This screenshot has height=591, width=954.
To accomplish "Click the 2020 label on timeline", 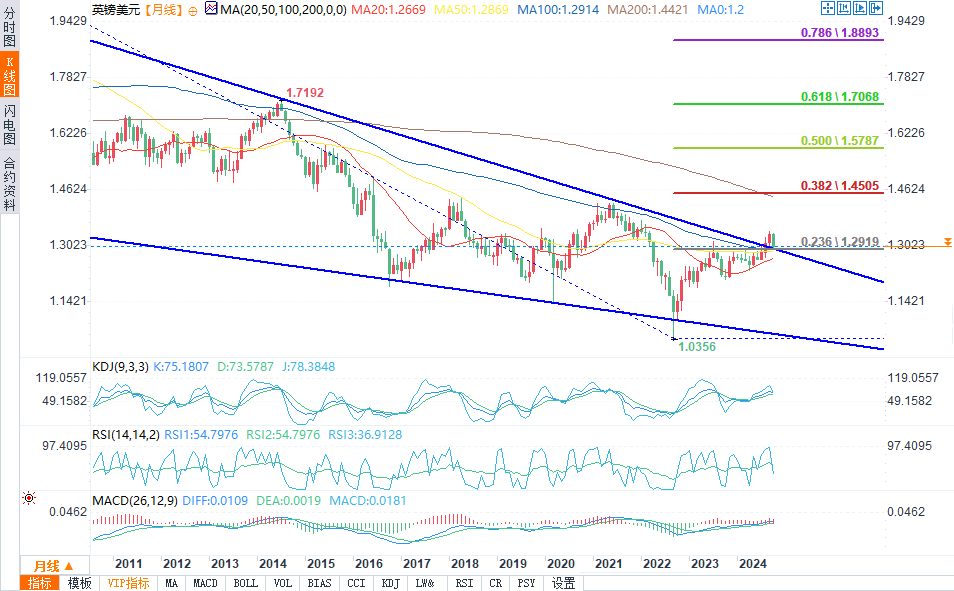I will 560,563.
